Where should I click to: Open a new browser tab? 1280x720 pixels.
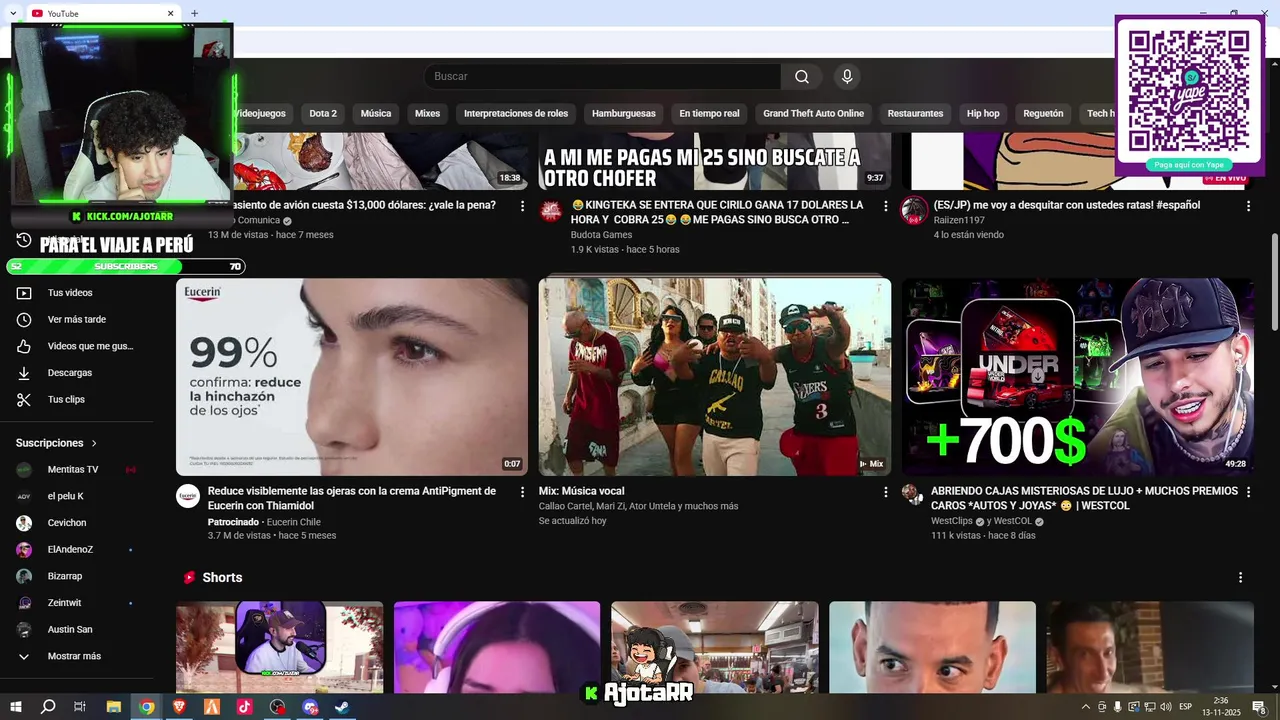pos(195,14)
